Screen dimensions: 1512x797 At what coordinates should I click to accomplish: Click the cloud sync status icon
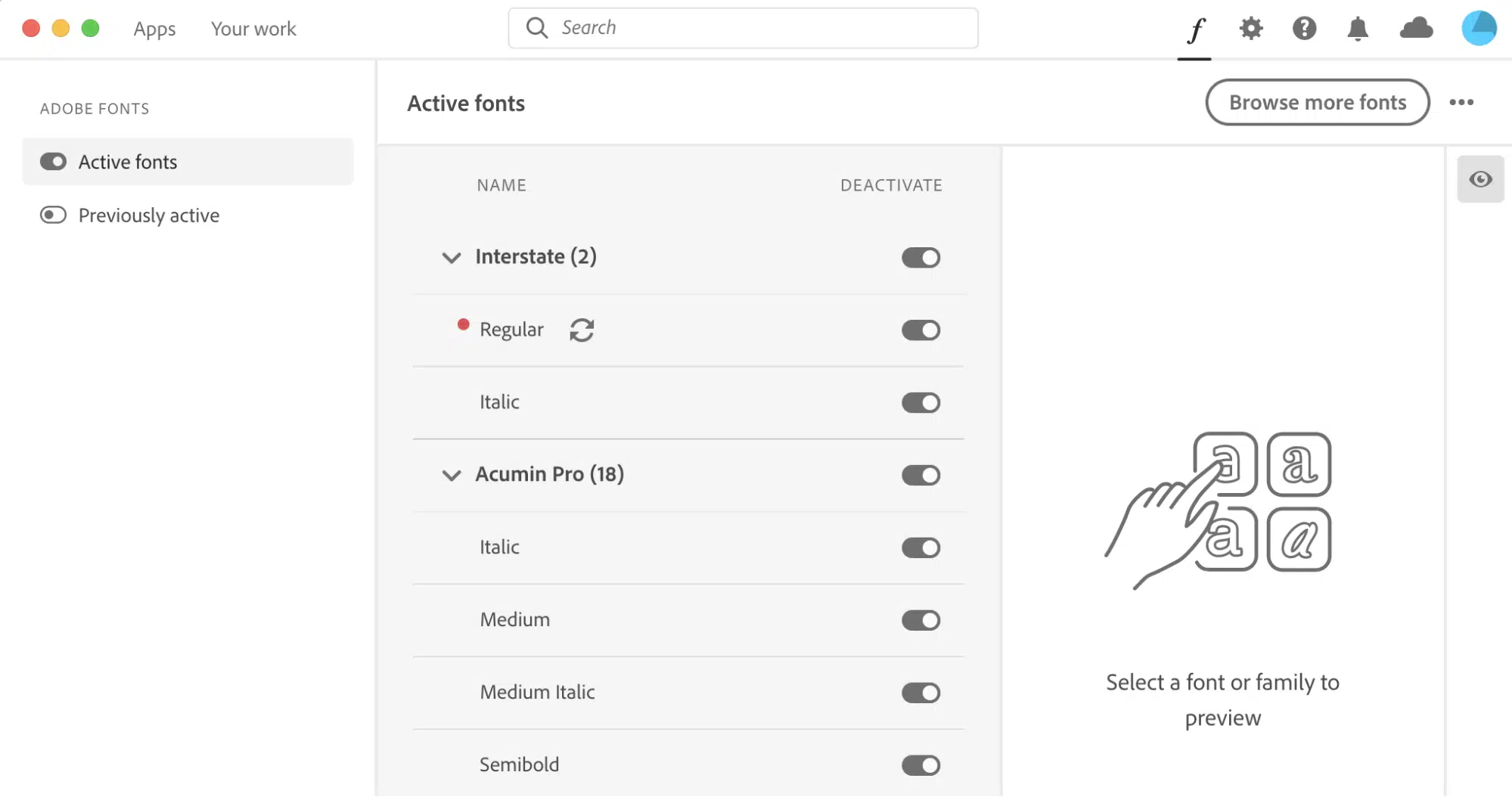click(x=1416, y=29)
